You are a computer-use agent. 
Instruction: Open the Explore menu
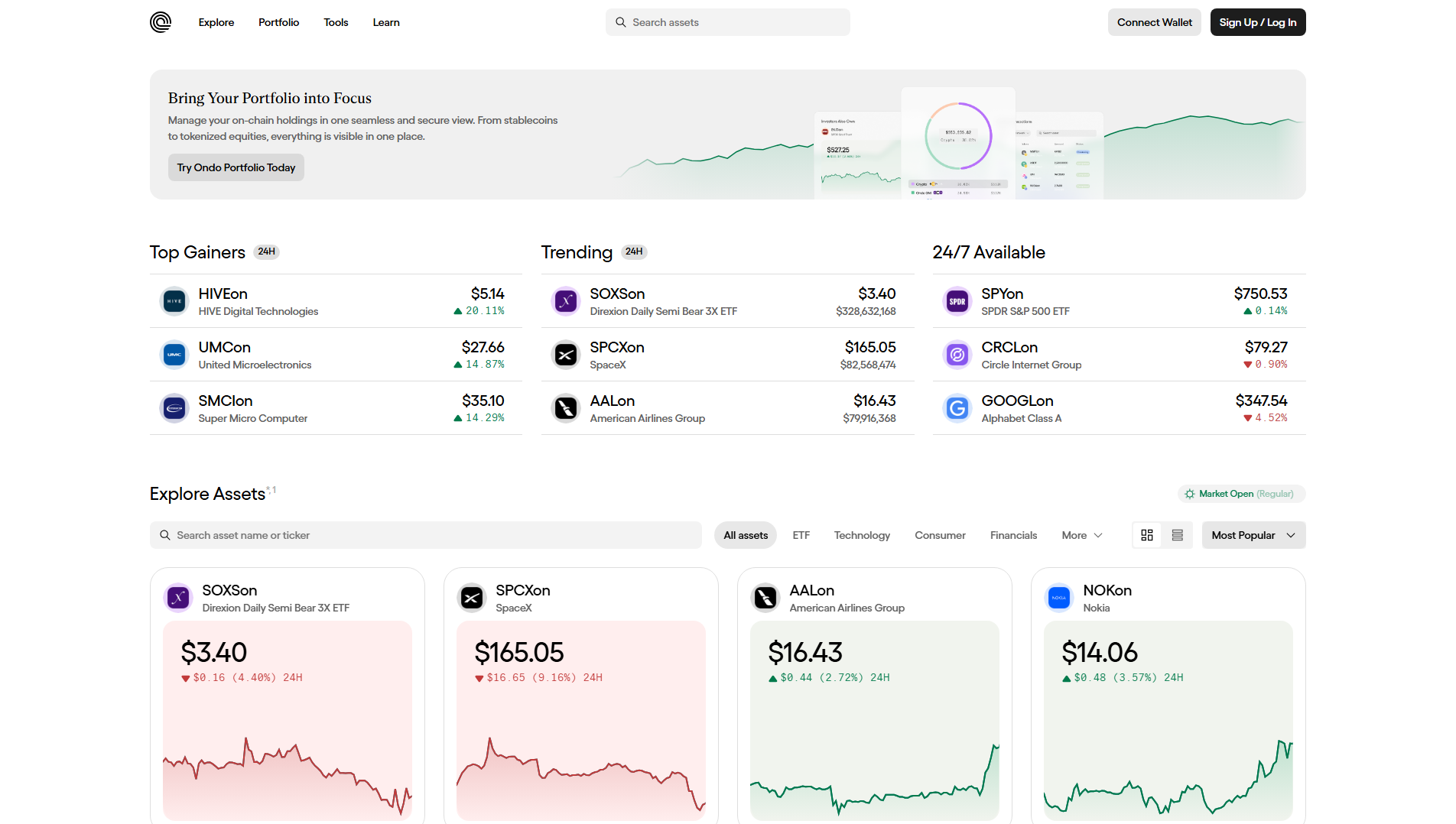tap(216, 22)
